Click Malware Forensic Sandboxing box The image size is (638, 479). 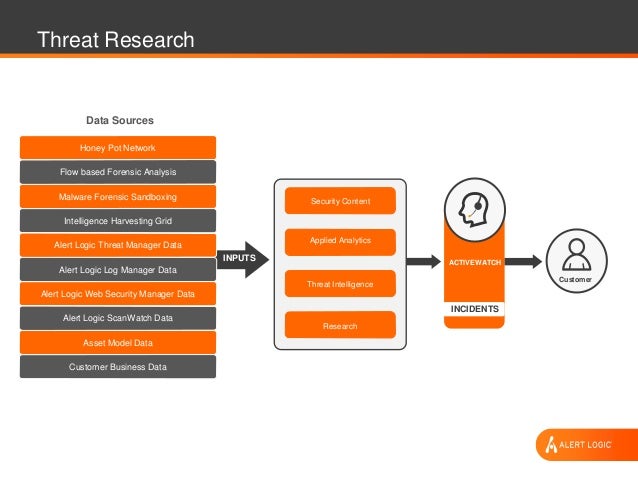(x=118, y=197)
